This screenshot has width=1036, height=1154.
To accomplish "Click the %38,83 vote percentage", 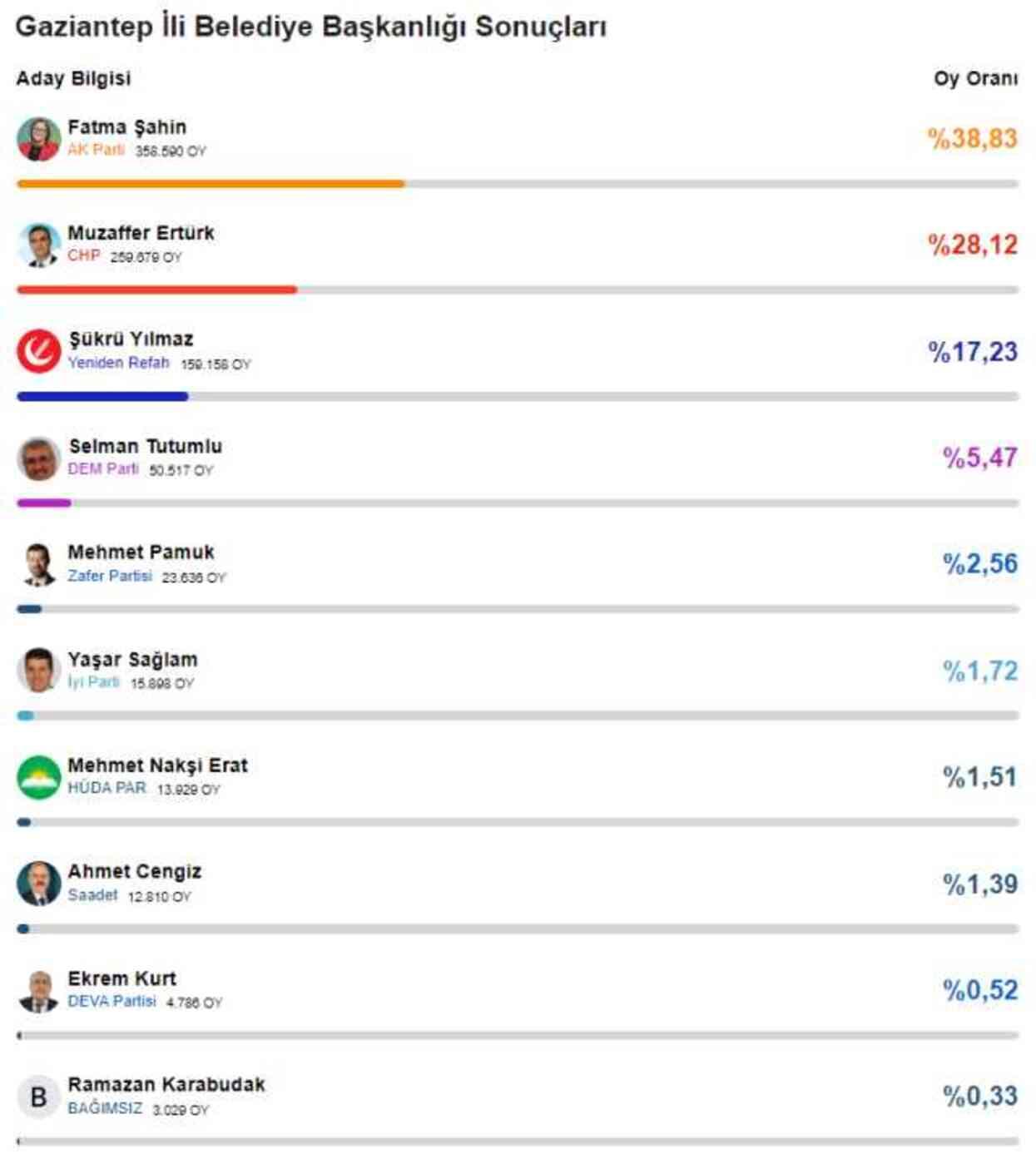I will click(x=972, y=138).
